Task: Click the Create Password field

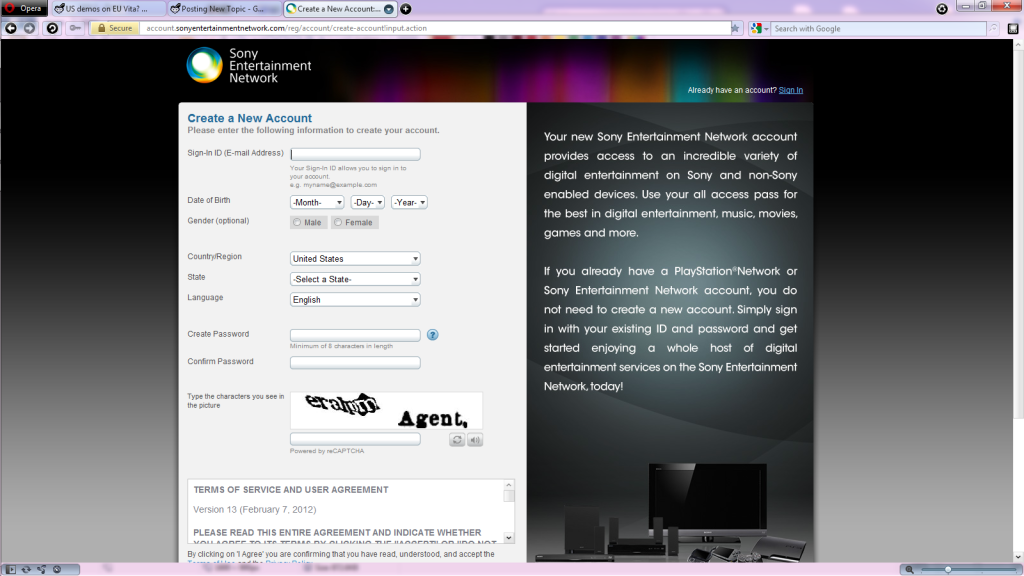Action: pos(355,335)
